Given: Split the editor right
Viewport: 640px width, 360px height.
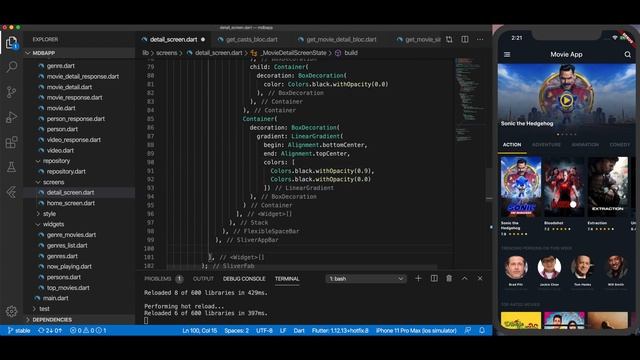Looking at the screenshot, I should tap(465, 40).
